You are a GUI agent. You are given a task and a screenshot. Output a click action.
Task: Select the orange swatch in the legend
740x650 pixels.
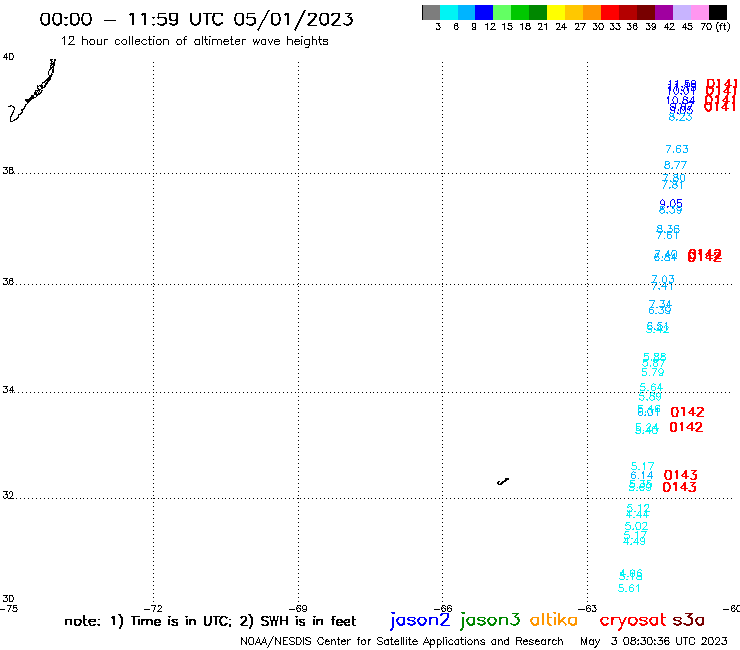(592, 12)
